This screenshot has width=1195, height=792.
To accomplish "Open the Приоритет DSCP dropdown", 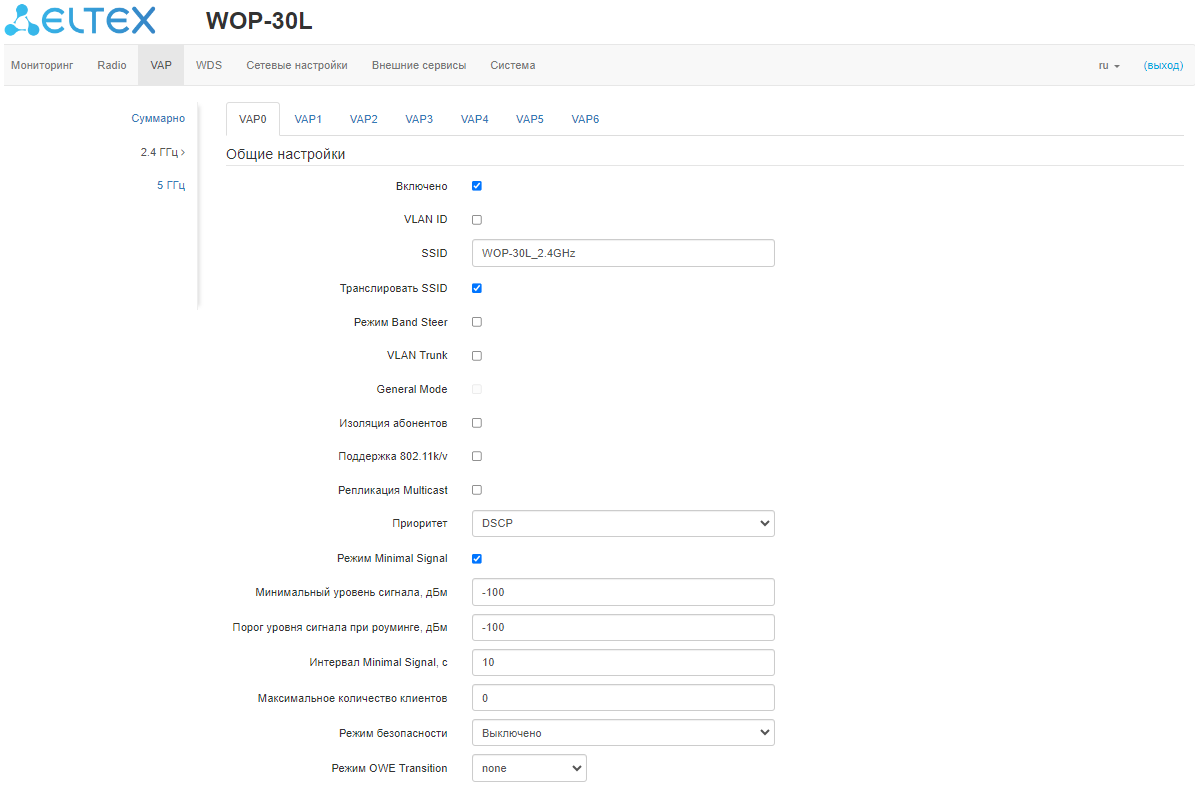I will [623, 524].
